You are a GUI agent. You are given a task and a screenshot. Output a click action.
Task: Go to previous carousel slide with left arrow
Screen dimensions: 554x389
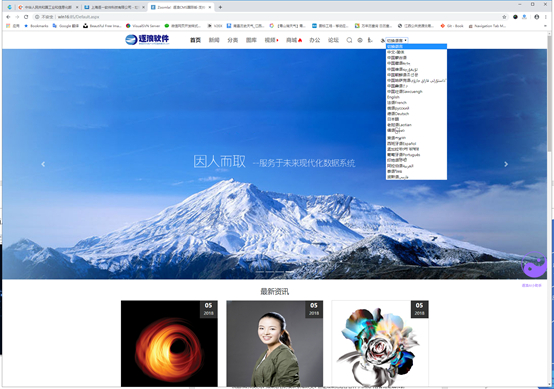(x=43, y=164)
